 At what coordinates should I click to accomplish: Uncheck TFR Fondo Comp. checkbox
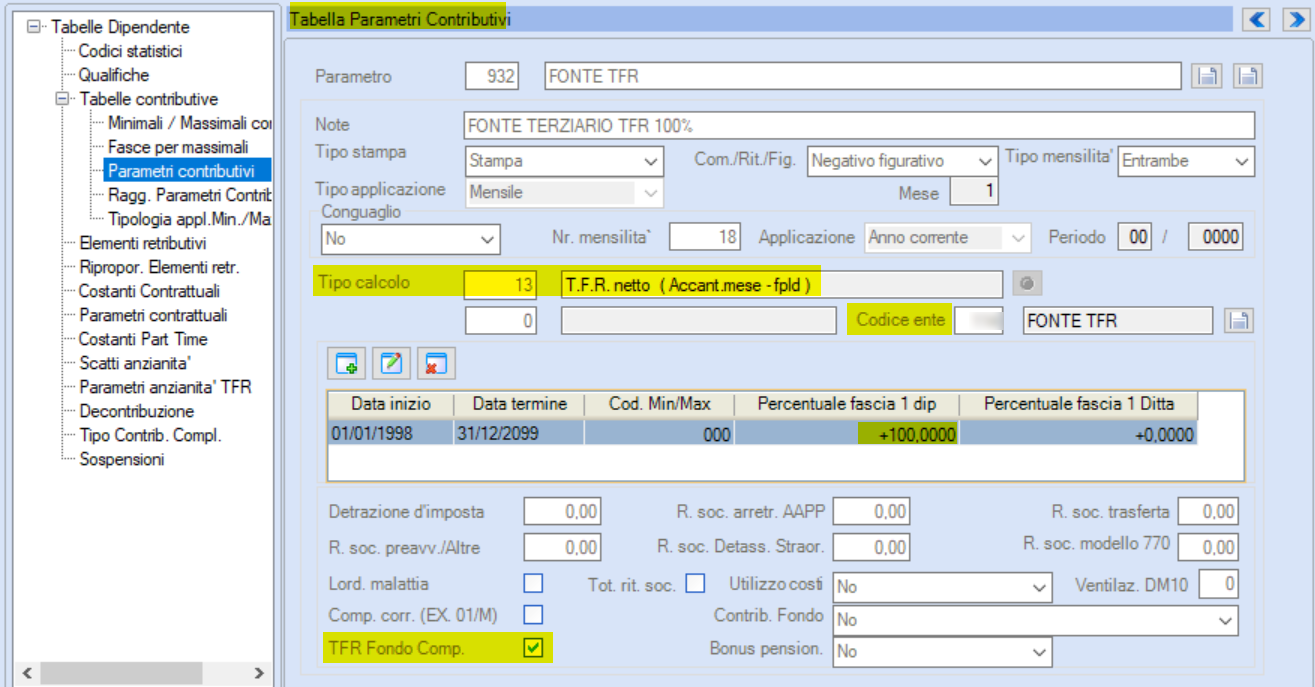534,648
